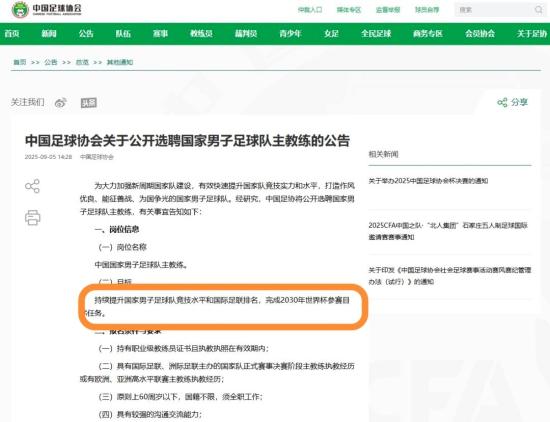Open the 新闻 menu item
Image resolution: width=550 pixels, height=422 pixels.
(x=49, y=34)
